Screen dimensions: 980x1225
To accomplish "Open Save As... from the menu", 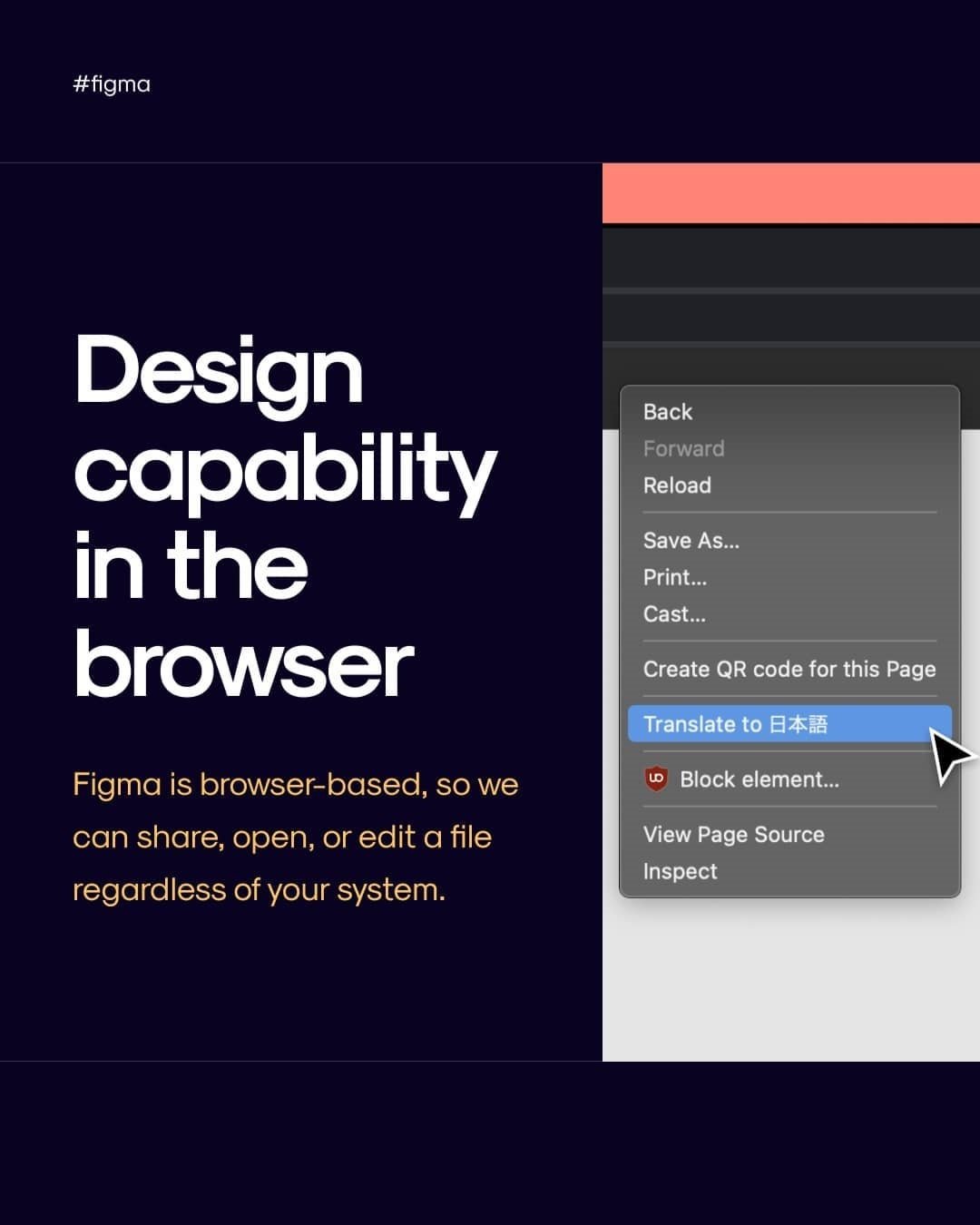I will click(x=789, y=541).
